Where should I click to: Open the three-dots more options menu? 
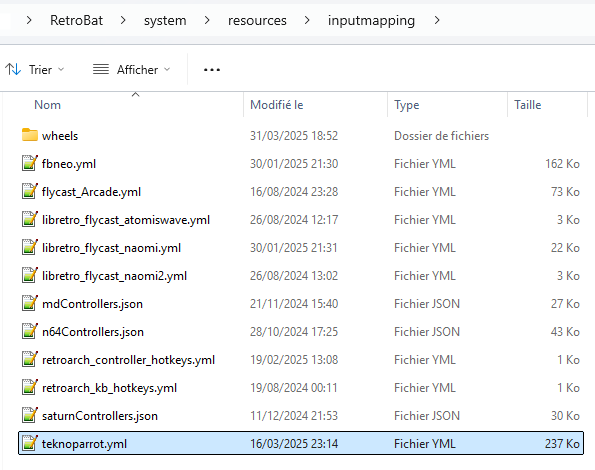(x=212, y=70)
